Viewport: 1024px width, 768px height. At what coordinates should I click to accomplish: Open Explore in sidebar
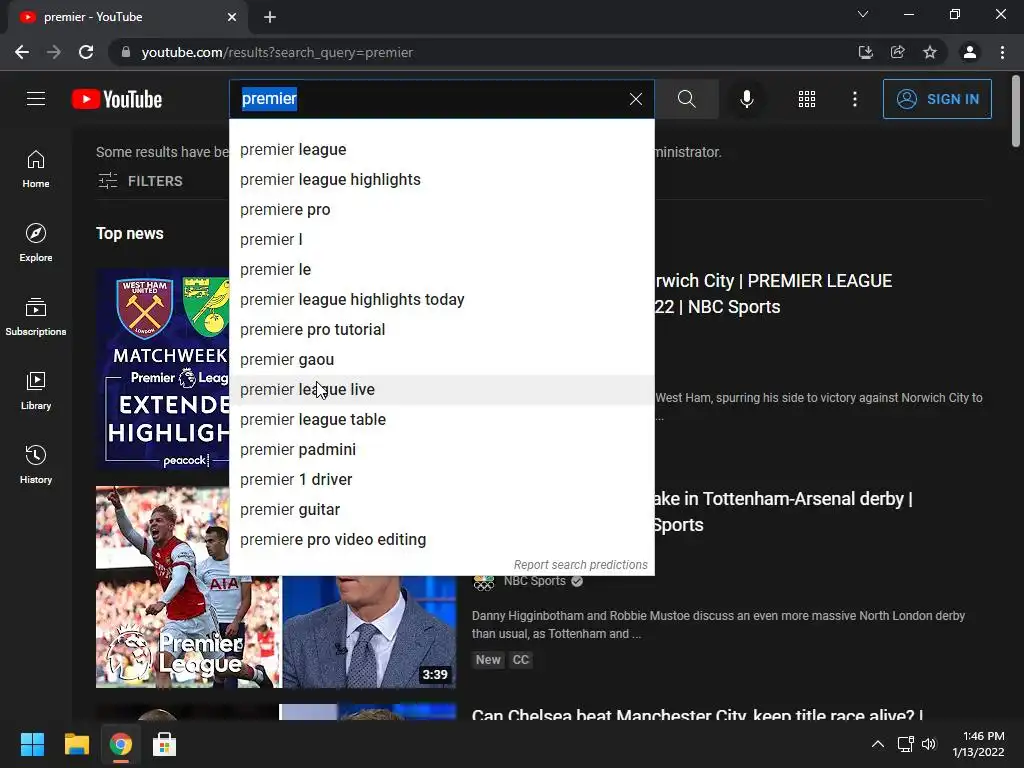coord(36,243)
